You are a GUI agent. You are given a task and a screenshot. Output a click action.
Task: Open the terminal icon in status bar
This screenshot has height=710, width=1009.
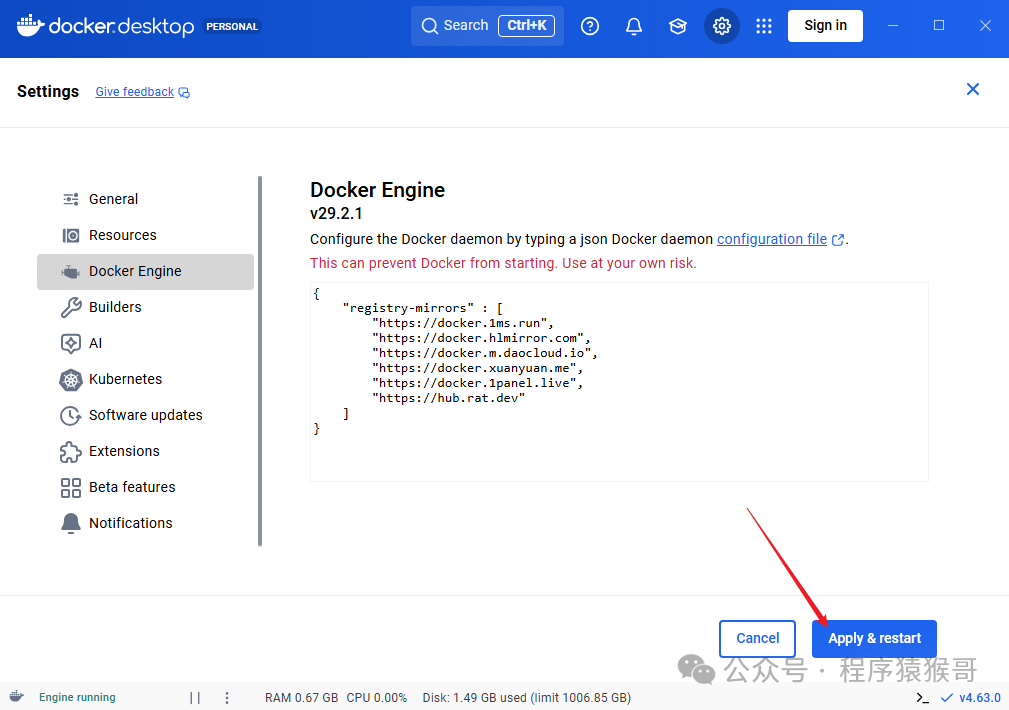pos(922,697)
